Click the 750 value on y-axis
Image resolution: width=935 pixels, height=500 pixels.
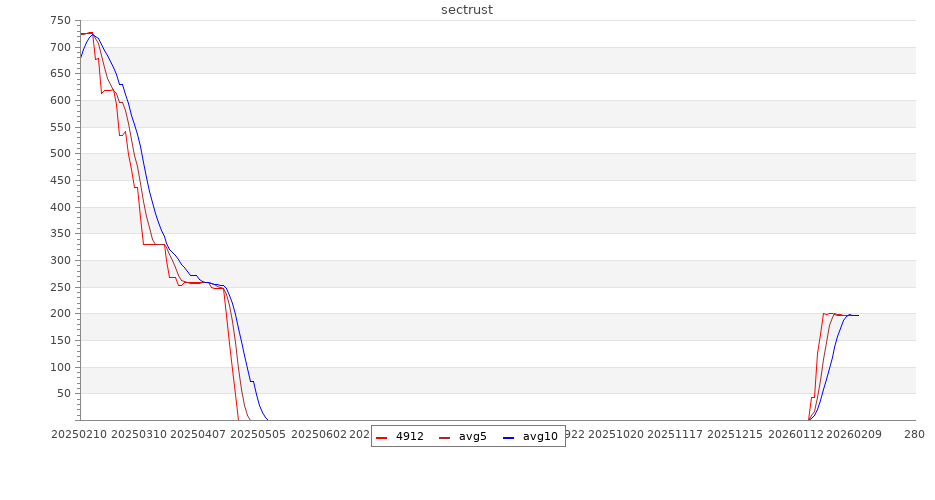(59, 21)
